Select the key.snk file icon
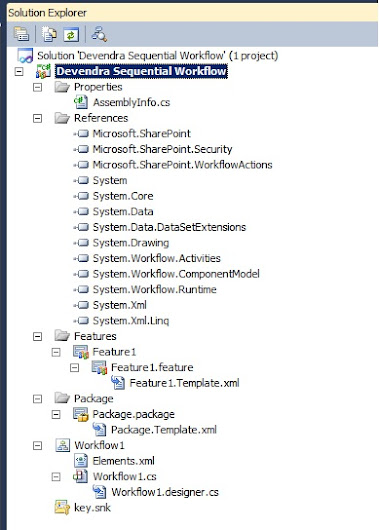The width and height of the screenshot is (379, 530). pyautogui.click(x=62, y=507)
